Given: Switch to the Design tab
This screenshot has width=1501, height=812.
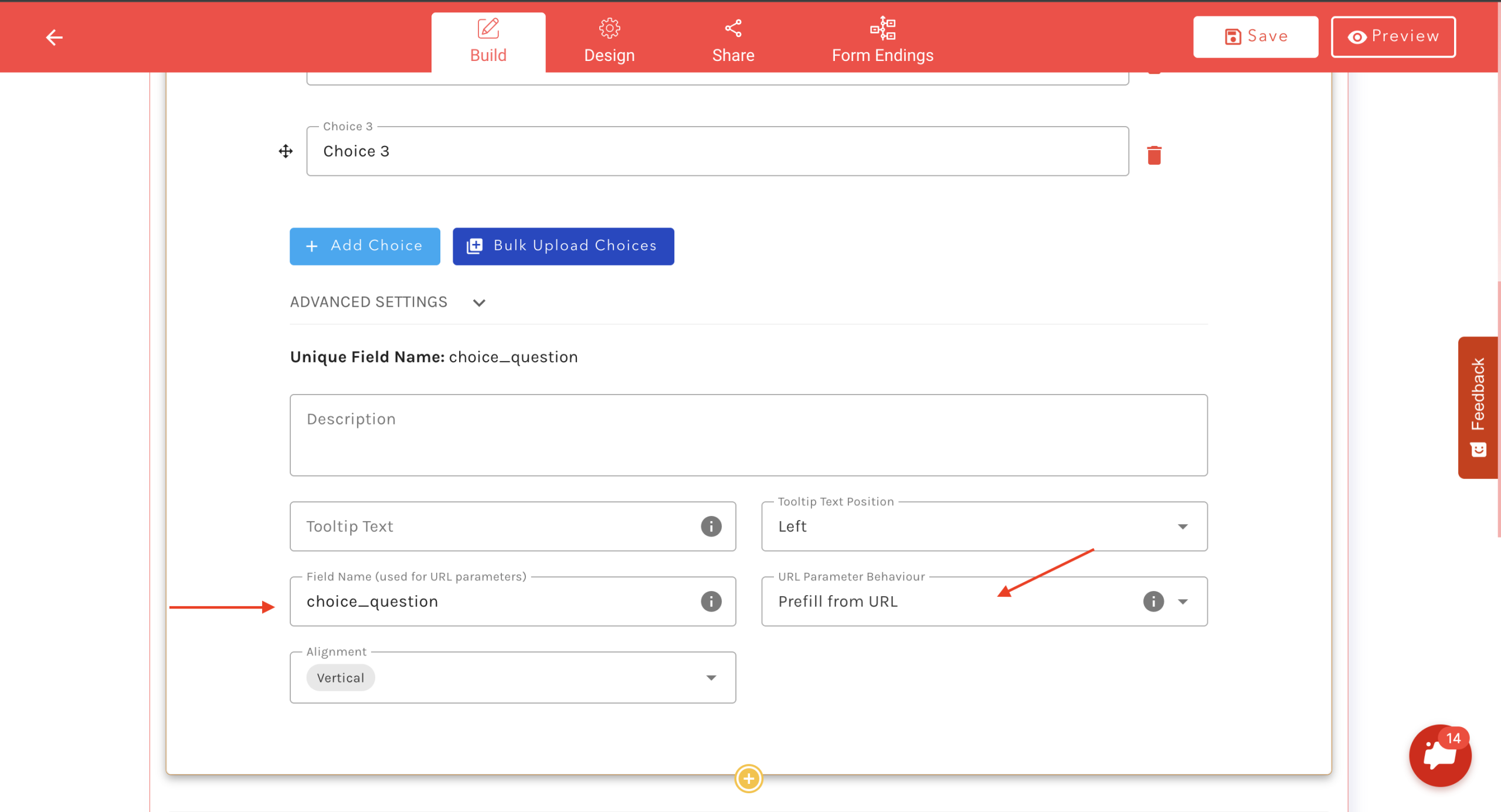Looking at the screenshot, I should pyautogui.click(x=609, y=41).
